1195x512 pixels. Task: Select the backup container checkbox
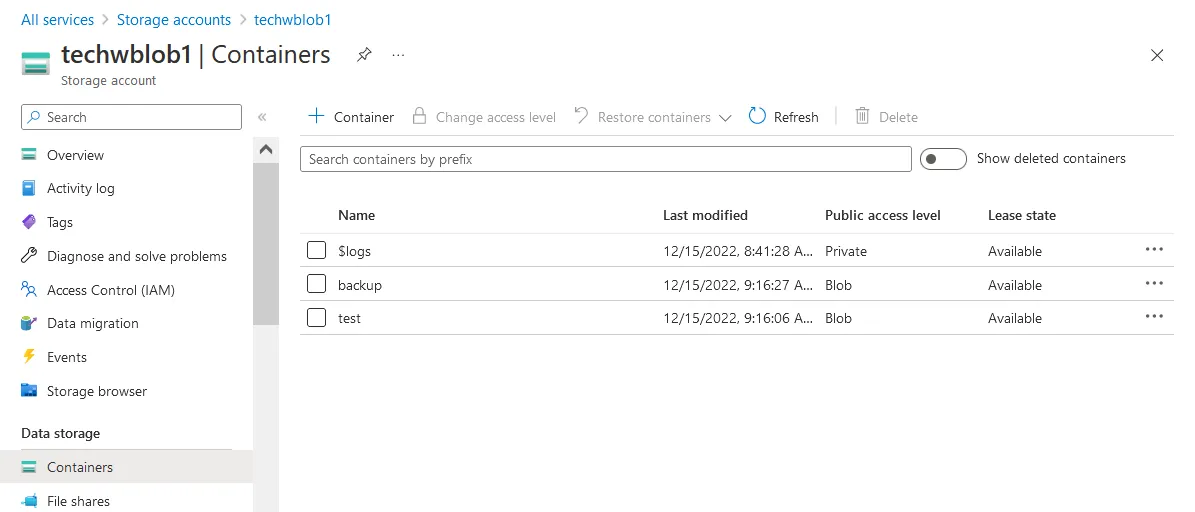tap(316, 285)
